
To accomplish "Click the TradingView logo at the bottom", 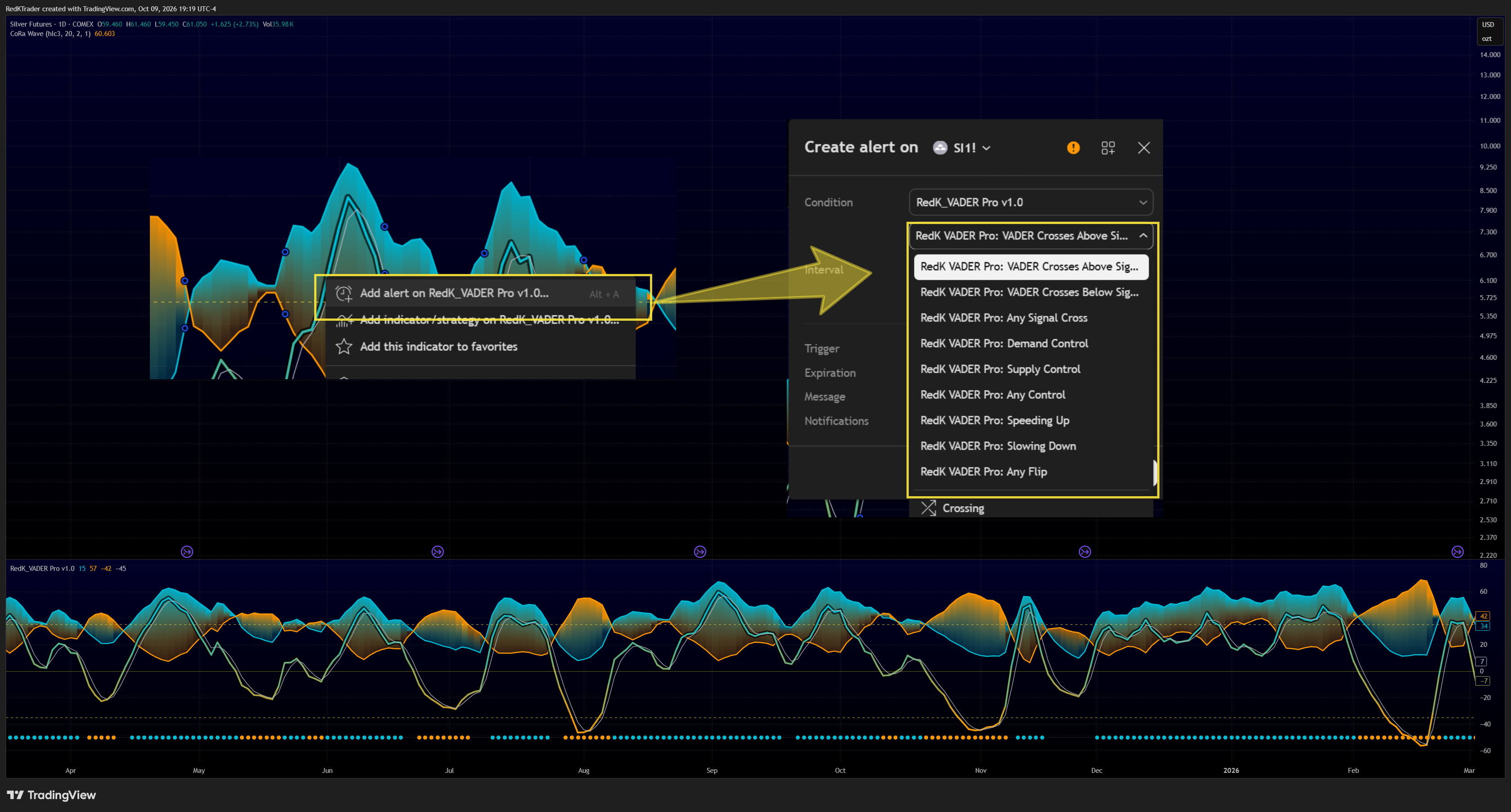I will click(x=52, y=795).
